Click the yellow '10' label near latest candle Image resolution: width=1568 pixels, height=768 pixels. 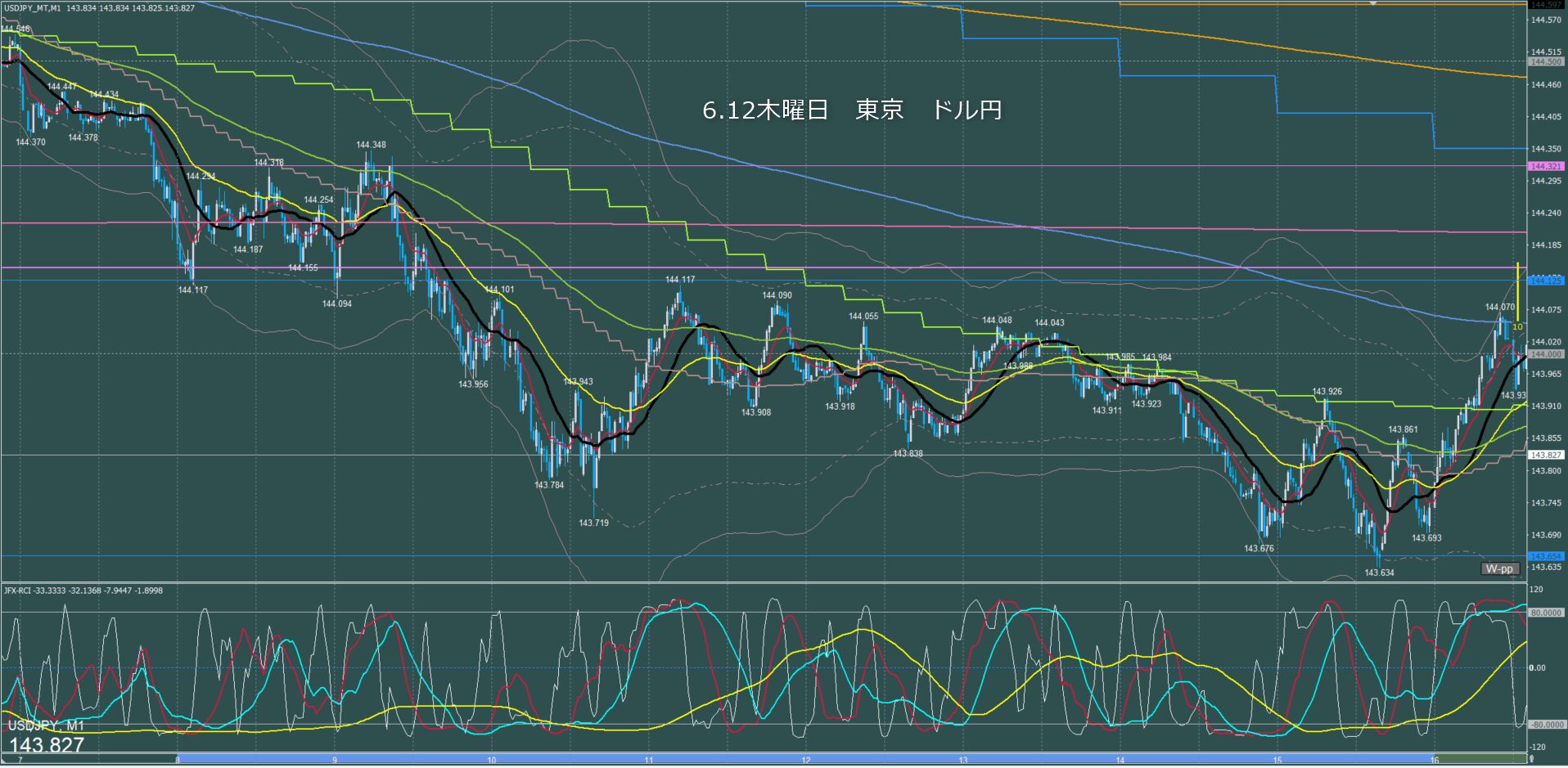[1516, 327]
